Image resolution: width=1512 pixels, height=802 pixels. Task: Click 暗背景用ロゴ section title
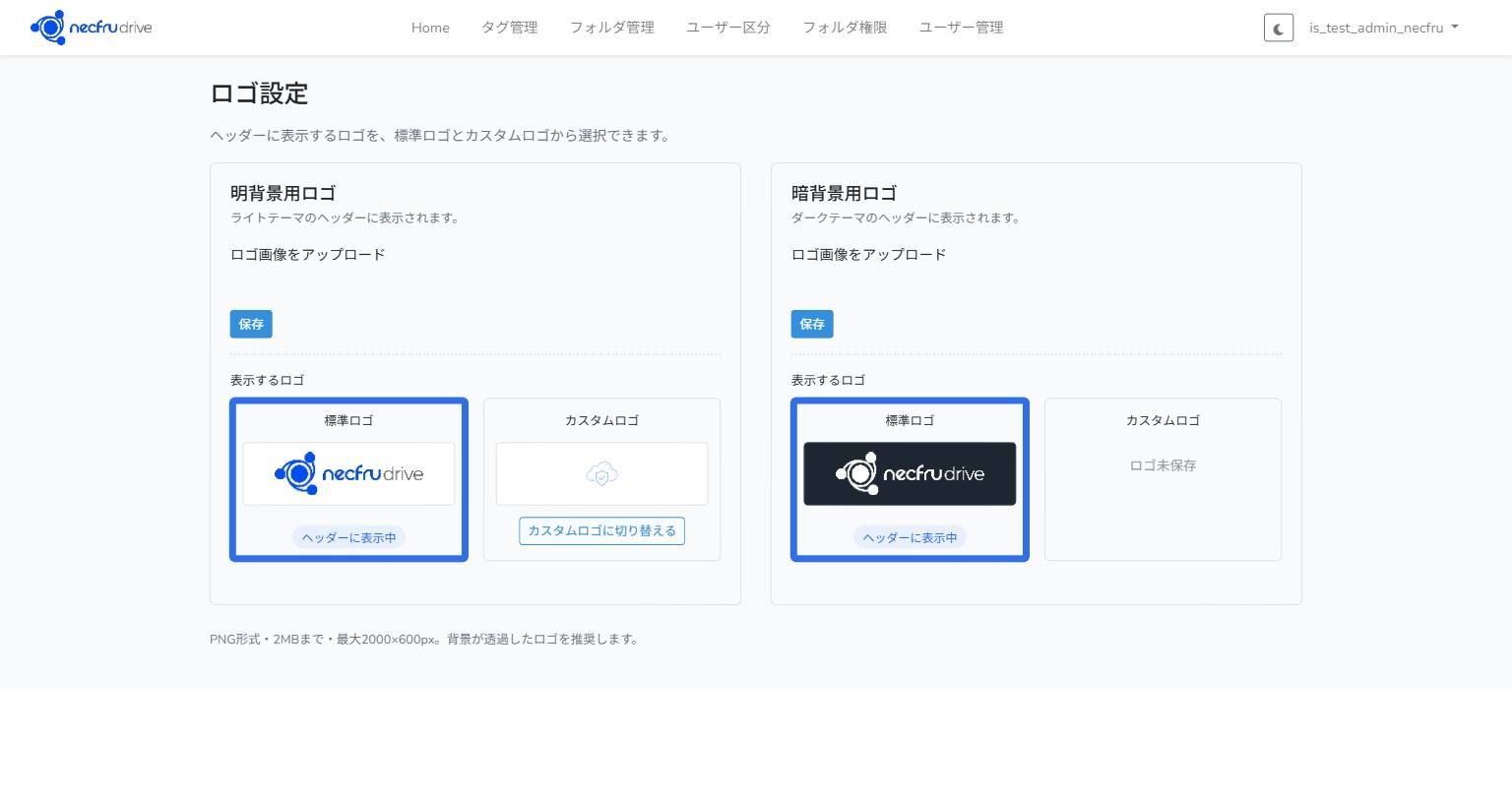point(844,193)
